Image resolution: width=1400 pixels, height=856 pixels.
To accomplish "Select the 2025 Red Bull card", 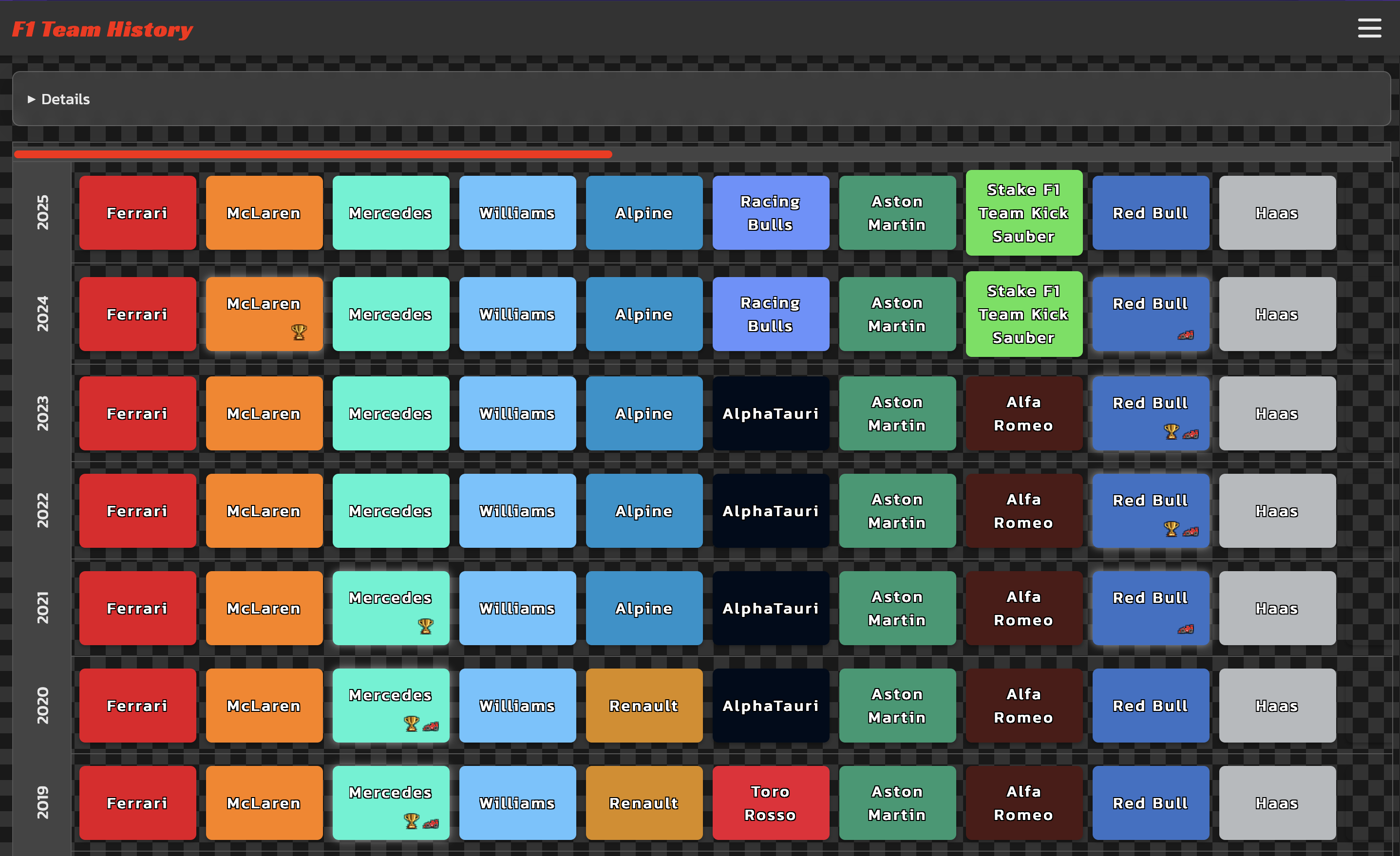I will click(x=1151, y=213).
